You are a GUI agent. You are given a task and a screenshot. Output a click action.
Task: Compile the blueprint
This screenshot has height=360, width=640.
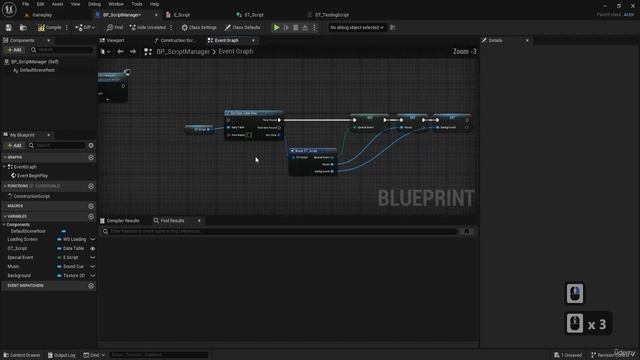point(49,27)
